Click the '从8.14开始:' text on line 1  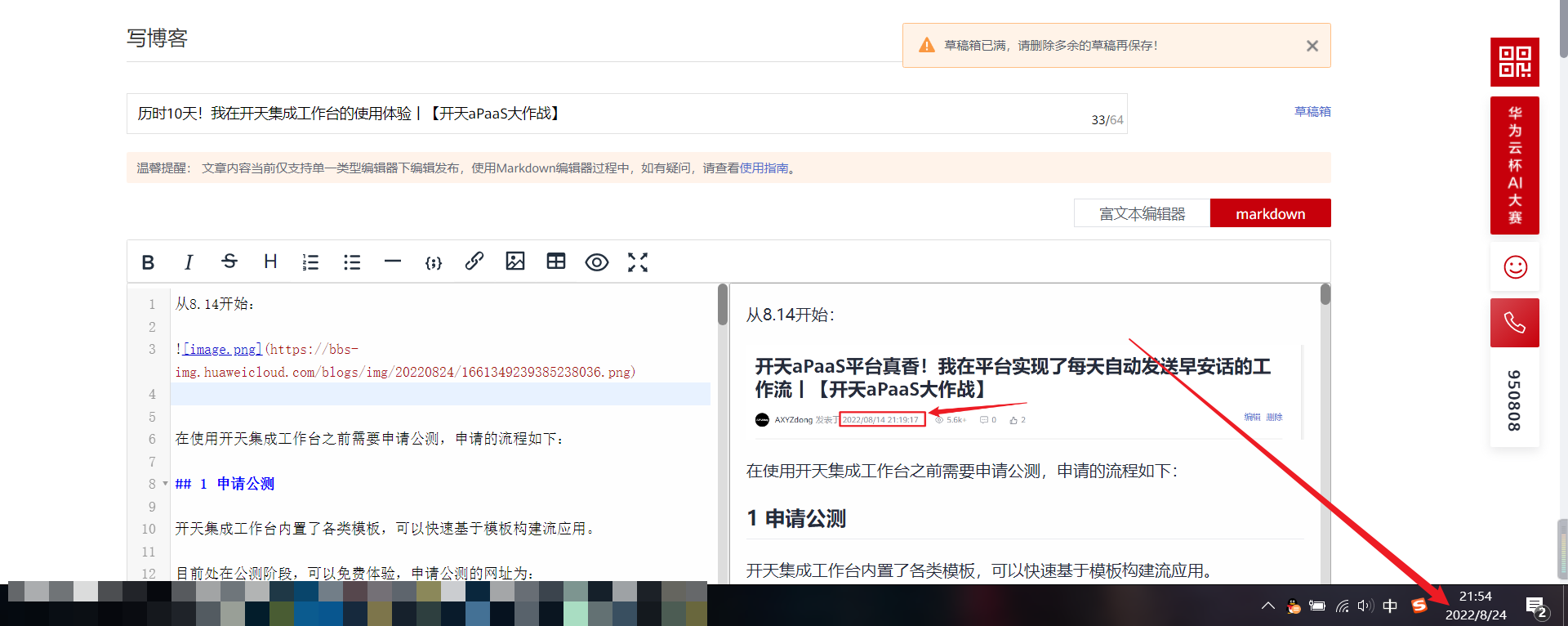(215, 304)
